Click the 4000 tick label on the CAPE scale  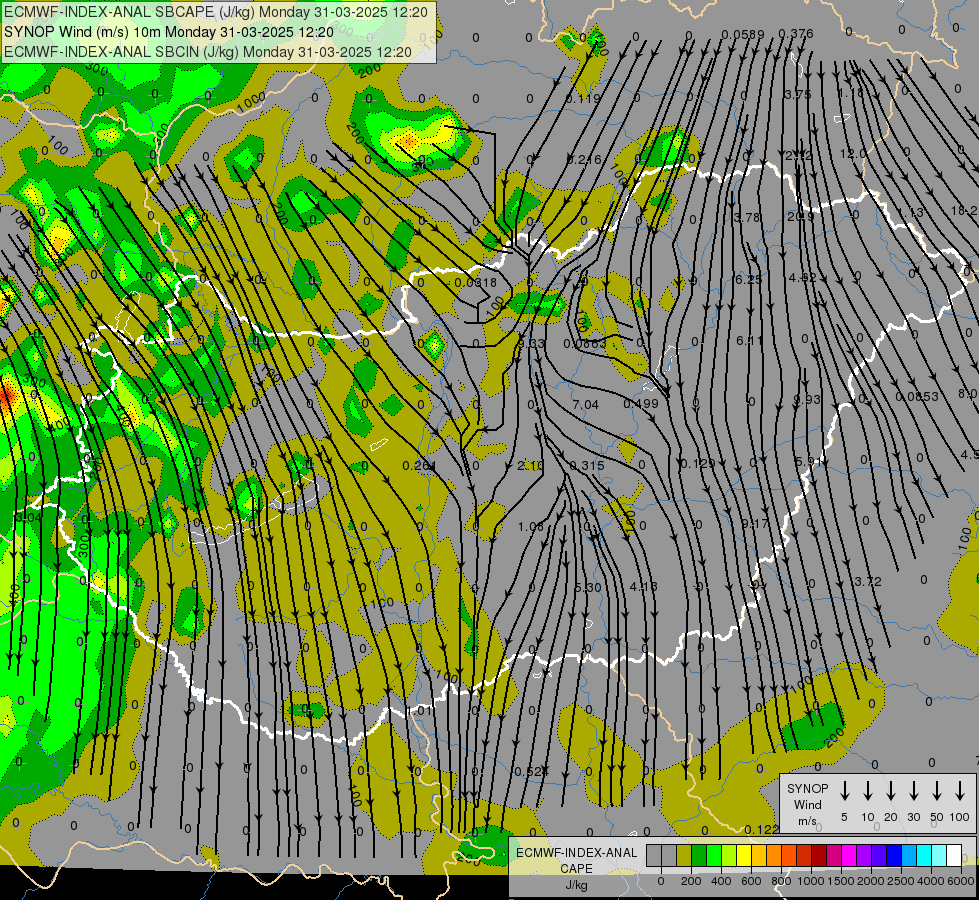[x=931, y=881]
